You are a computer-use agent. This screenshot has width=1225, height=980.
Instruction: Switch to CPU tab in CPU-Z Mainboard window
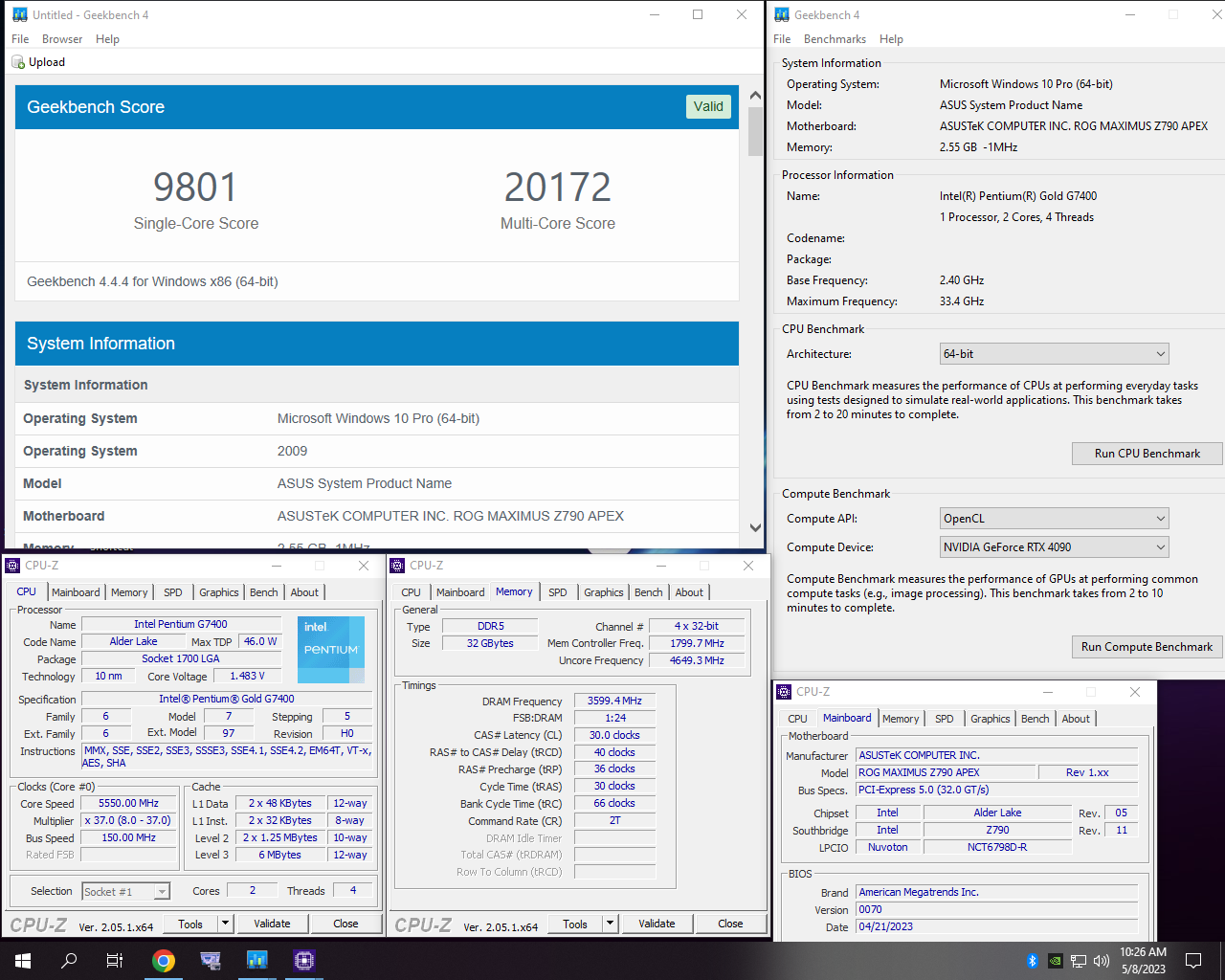pos(797,720)
